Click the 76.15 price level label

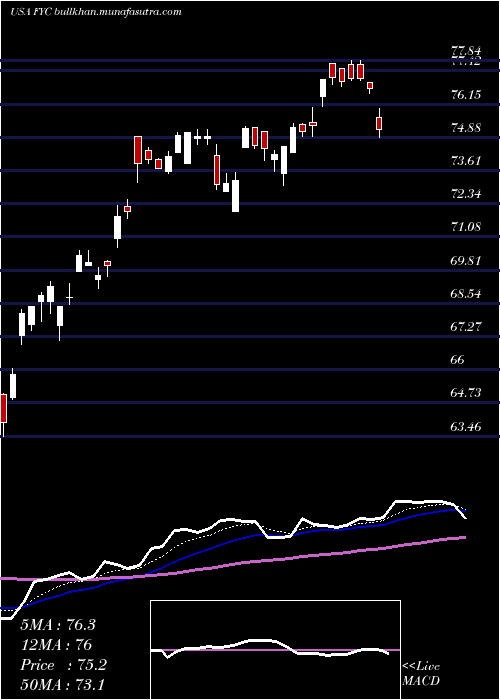pyautogui.click(x=466, y=95)
